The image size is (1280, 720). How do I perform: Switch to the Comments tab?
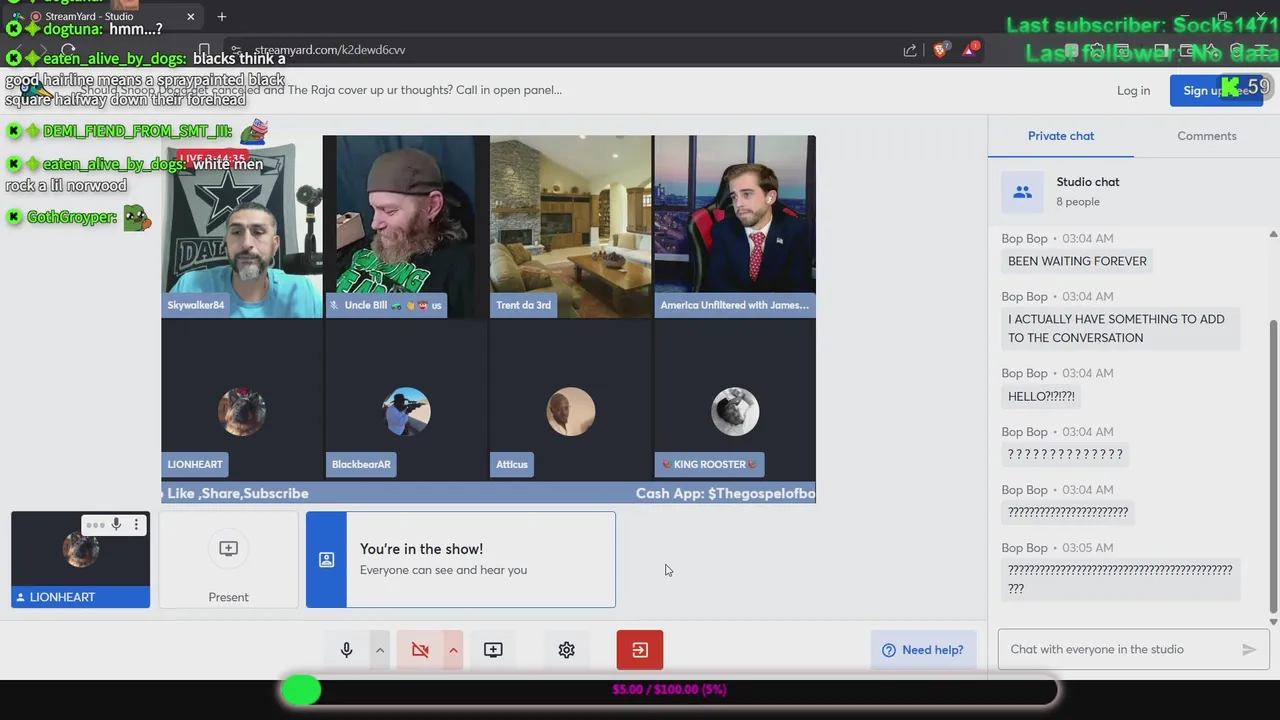pos(1207,136)
